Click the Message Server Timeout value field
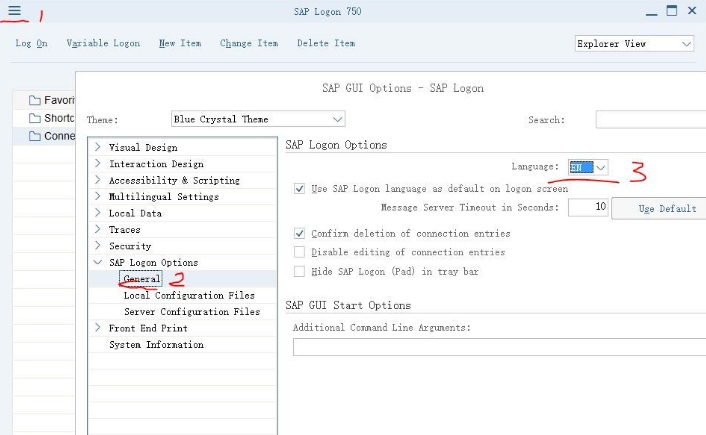Image resolution: width=706 pixels, height=435 pixels. pyautogui.click(x=588, y=207)
